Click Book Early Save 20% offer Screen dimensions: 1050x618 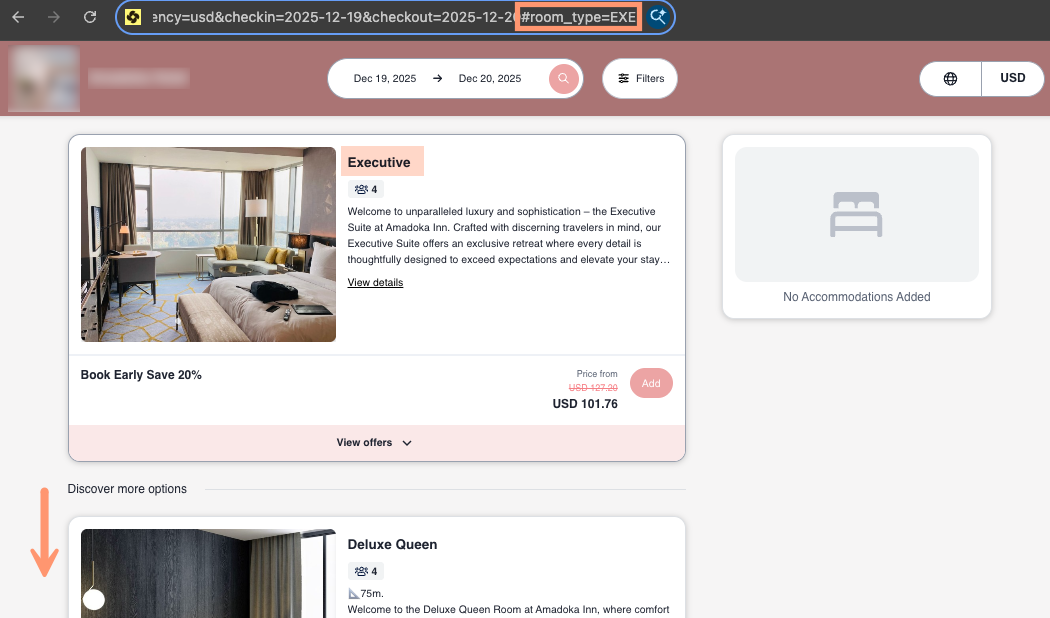141,375
